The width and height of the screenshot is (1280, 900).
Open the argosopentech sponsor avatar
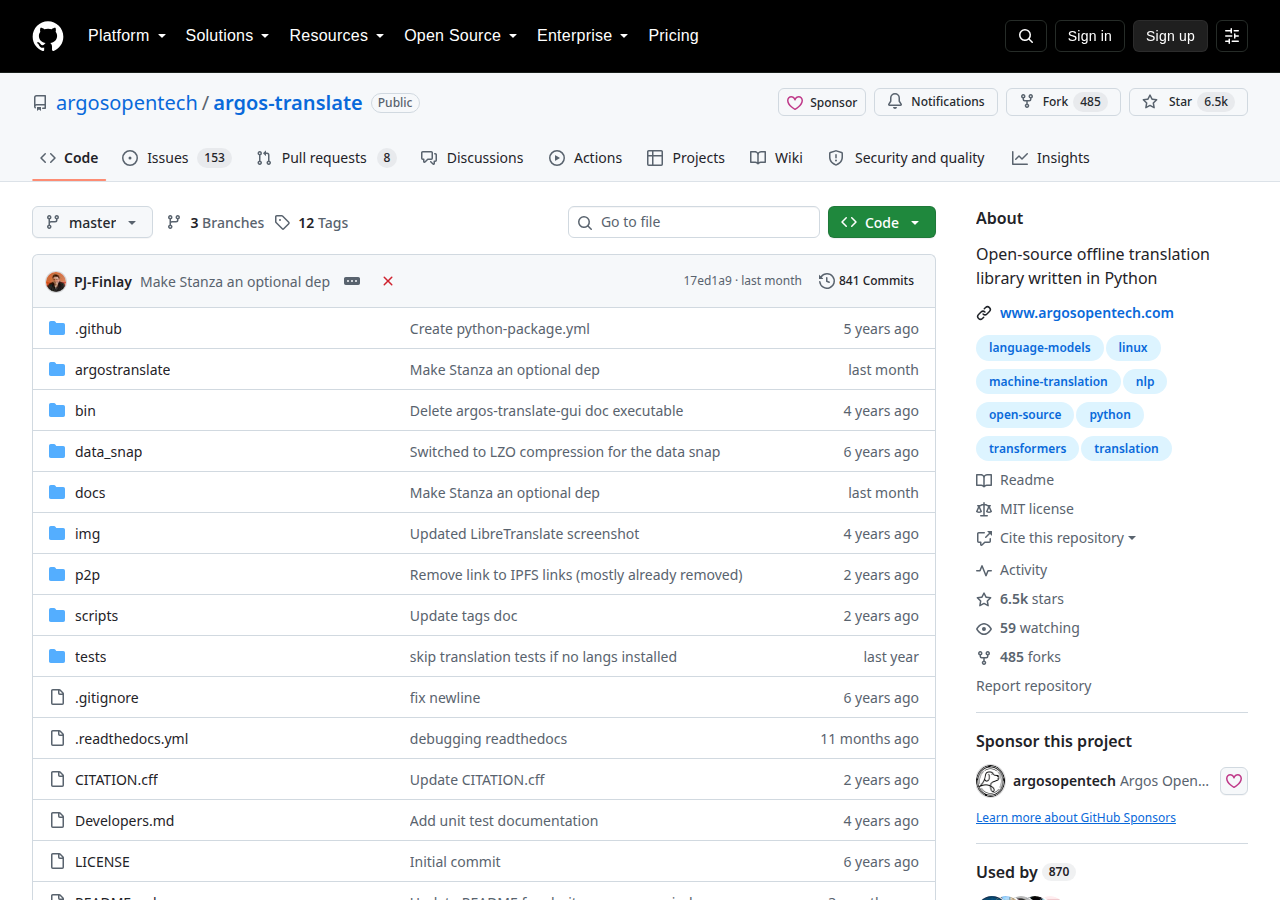[x=990, y=781]
